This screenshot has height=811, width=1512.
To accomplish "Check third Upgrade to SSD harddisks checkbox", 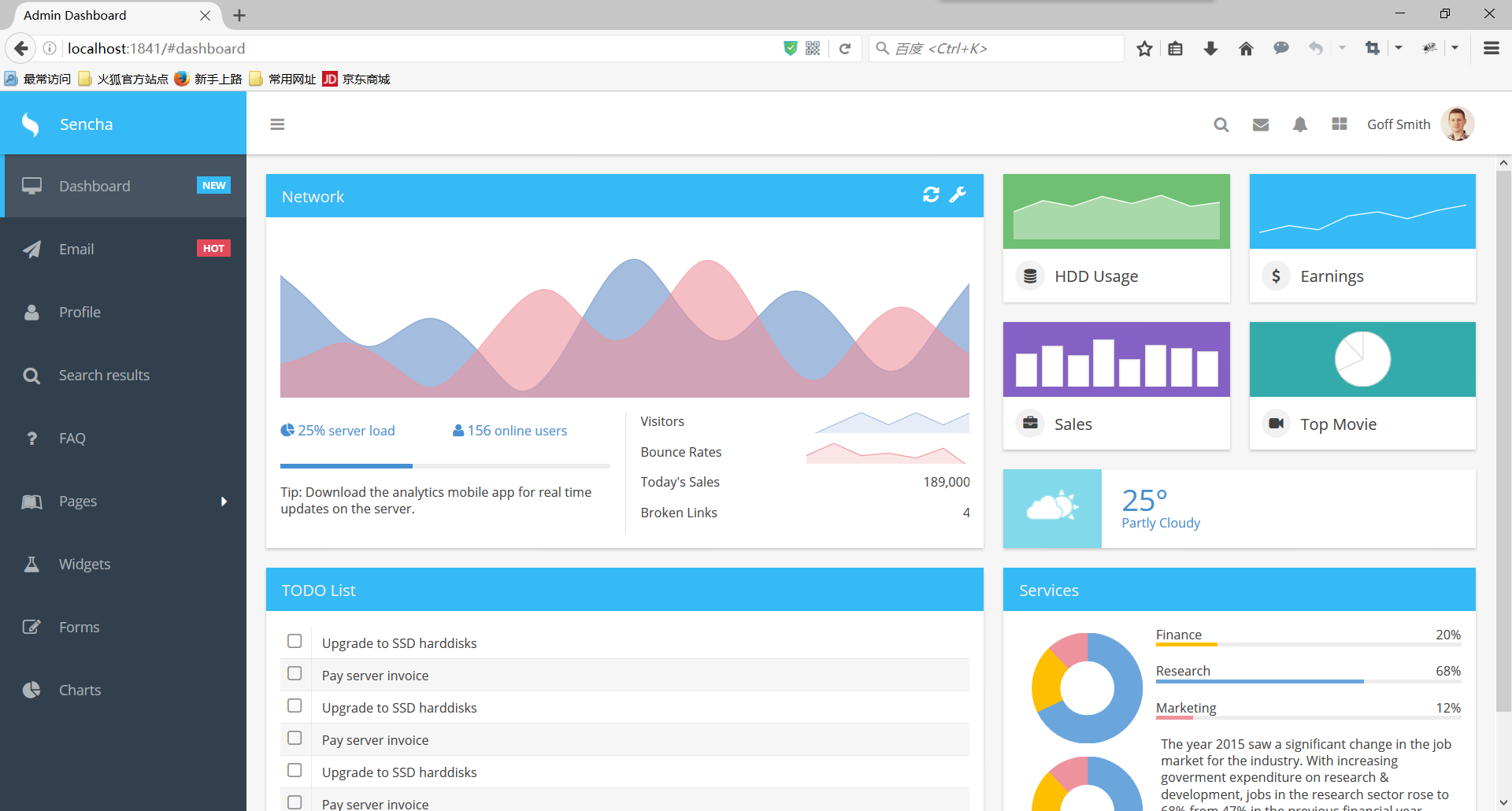I will tap(295, 770).
